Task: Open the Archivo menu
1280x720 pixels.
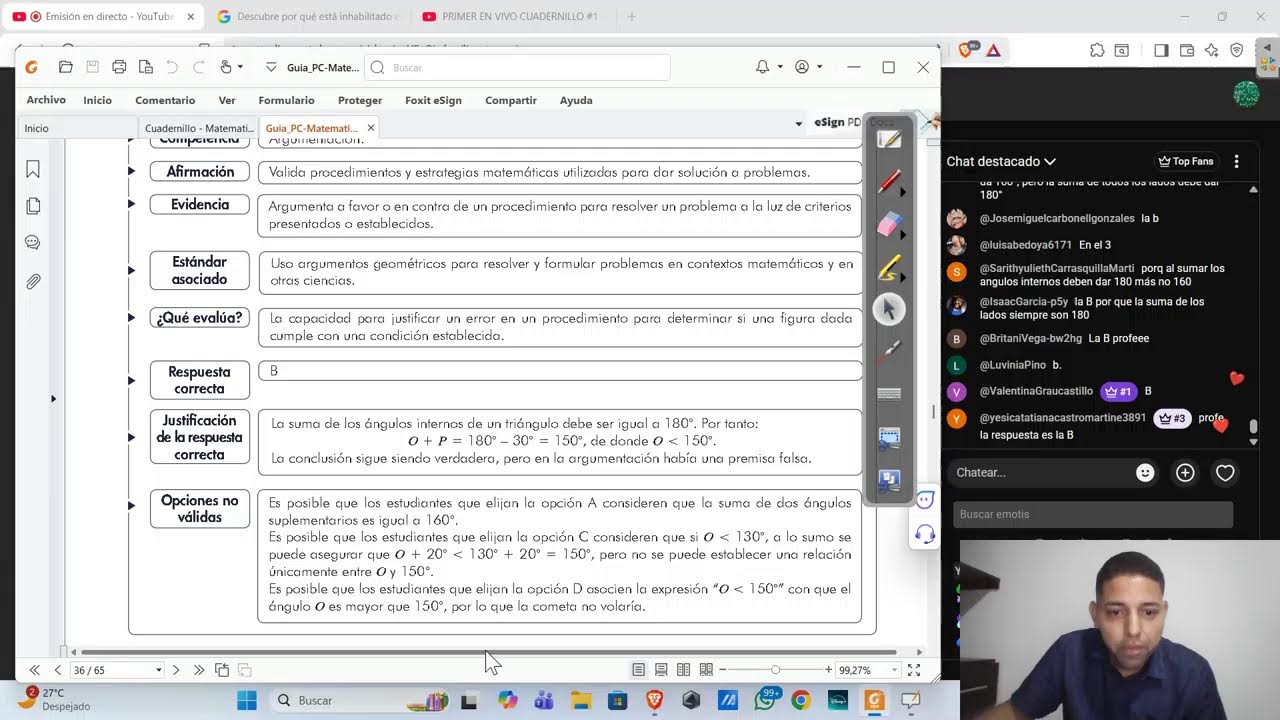Action: tap(46, 100)
